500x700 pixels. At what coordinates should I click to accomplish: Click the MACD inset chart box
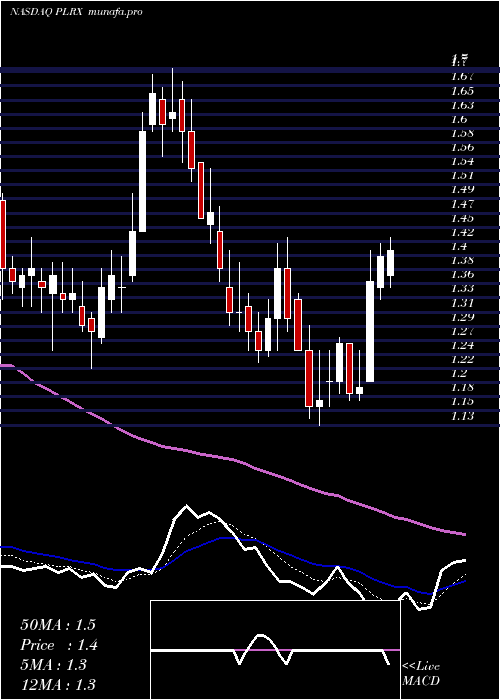[275, 650]
